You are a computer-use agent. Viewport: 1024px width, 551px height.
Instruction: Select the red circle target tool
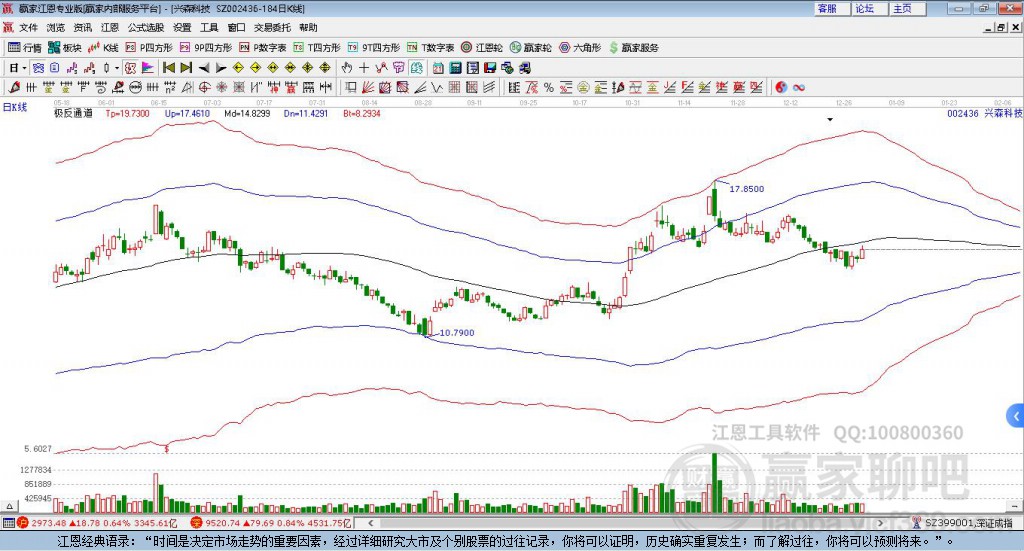(204, 87)
